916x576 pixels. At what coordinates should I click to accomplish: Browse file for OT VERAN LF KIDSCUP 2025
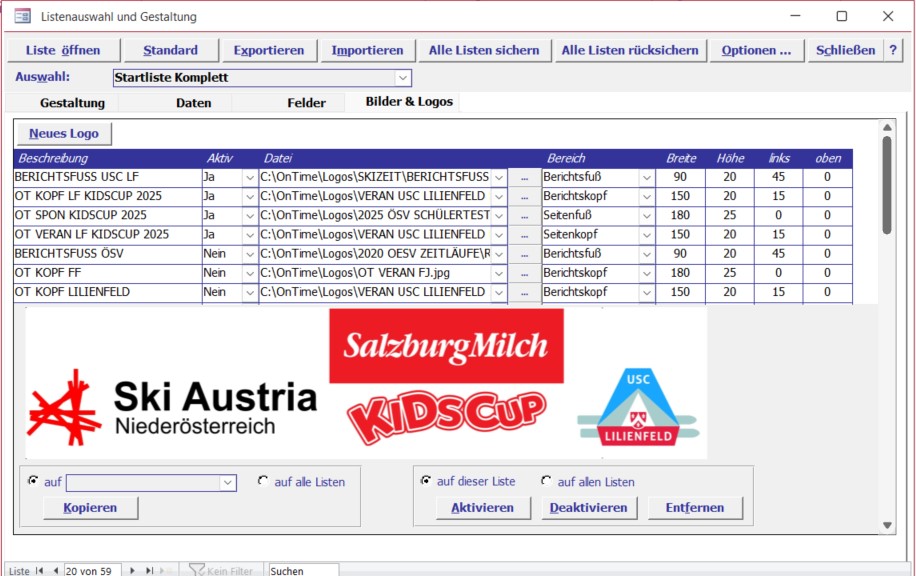tap(524, 235)
